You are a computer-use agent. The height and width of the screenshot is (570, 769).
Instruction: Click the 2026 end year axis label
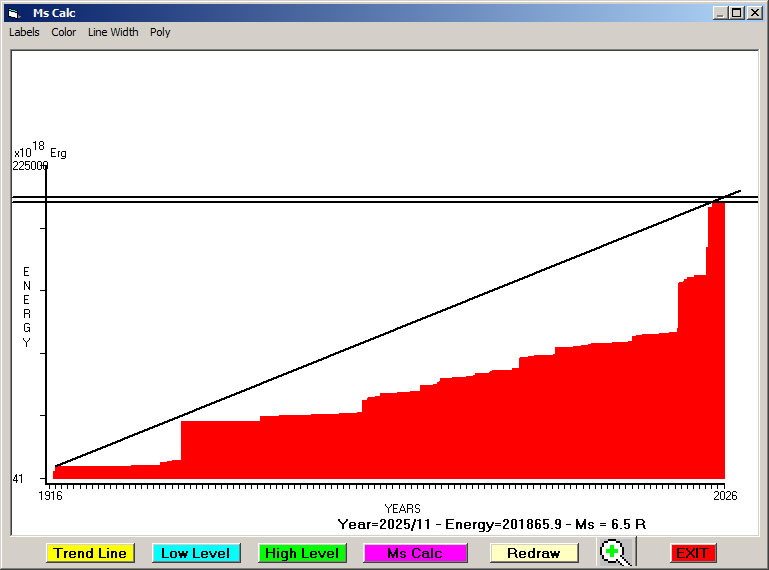click(x=724, y=496)
